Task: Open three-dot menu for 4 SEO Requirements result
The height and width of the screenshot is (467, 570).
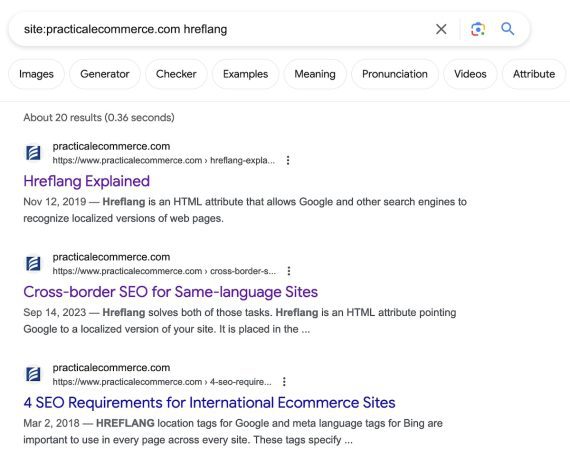Action: point(284,382)
